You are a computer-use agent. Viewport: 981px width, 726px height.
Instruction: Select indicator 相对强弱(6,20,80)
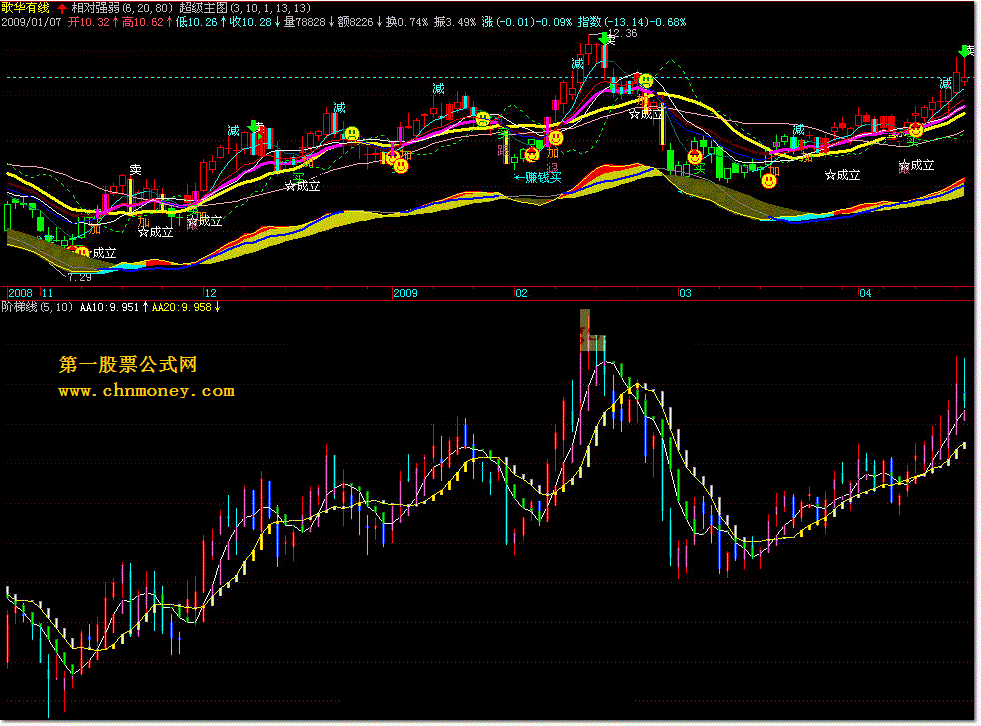tap(122, 8)
